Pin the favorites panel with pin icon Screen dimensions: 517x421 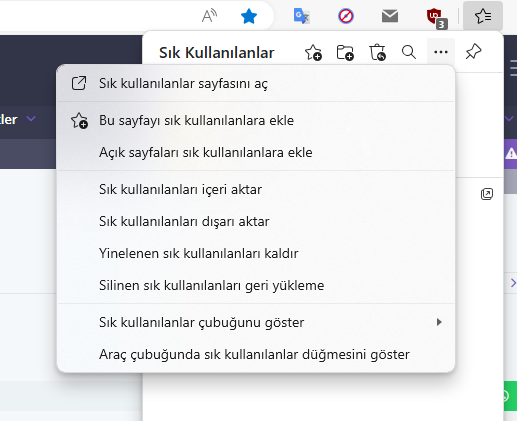(473, 52)
